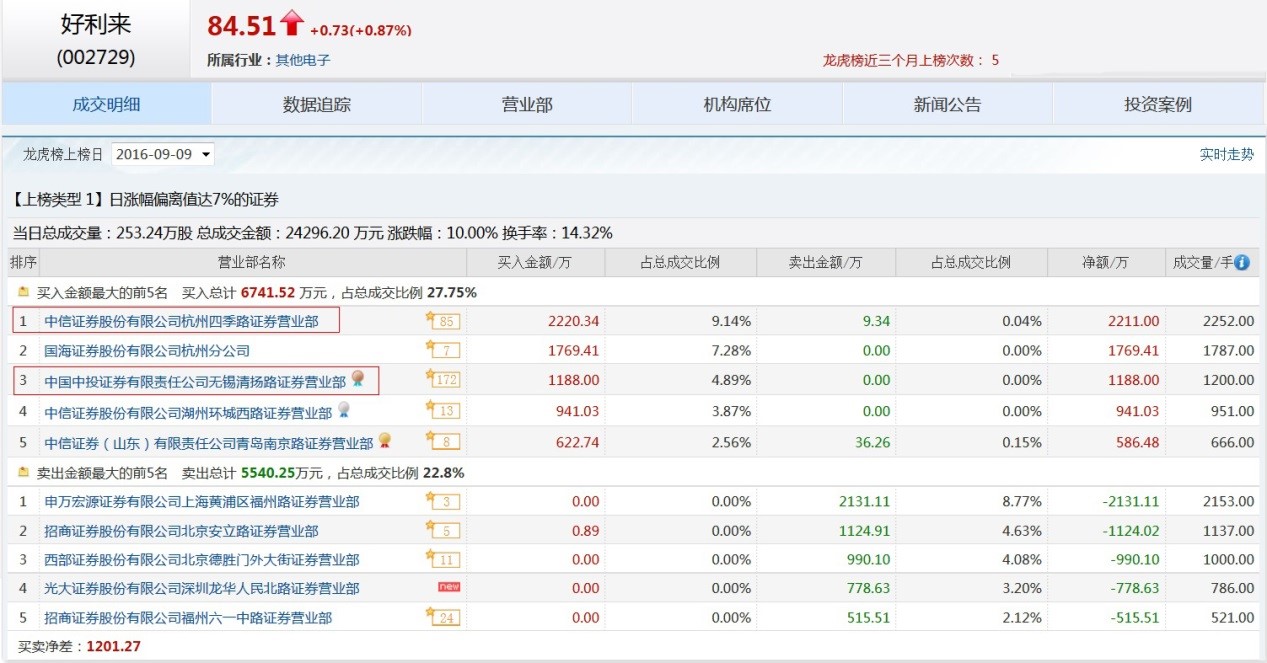Click folder icon before 买入金额最大的前5名

[x=23, y=292]
